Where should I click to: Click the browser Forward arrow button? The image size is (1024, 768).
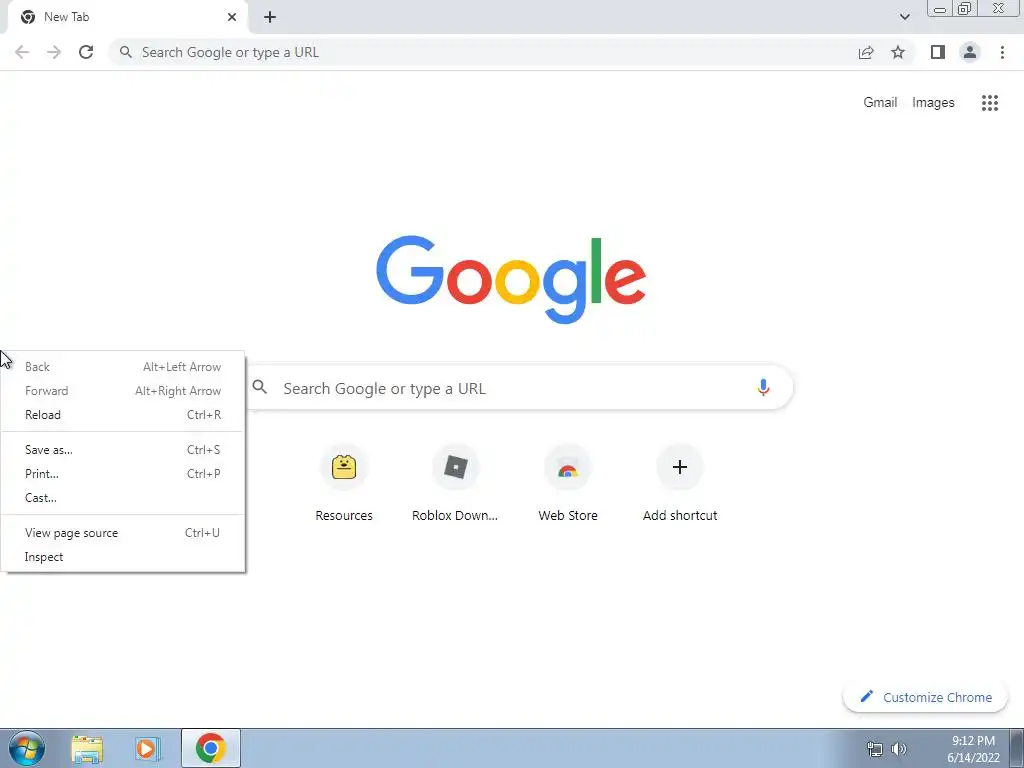click(54, 52)
